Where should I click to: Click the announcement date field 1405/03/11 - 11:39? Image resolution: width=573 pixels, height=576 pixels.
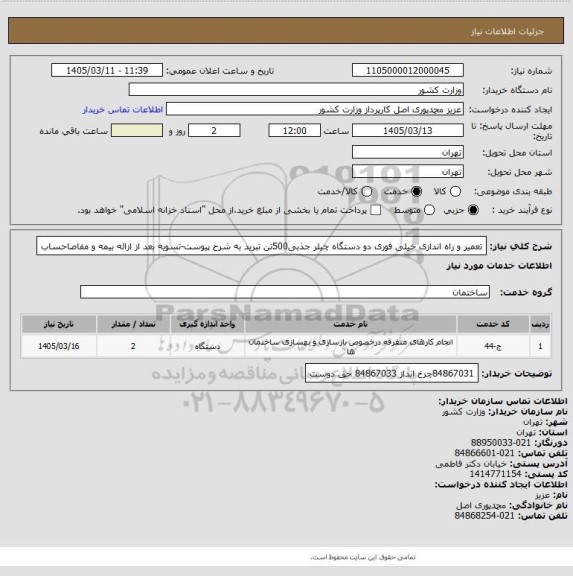click(x=107, y=71)
